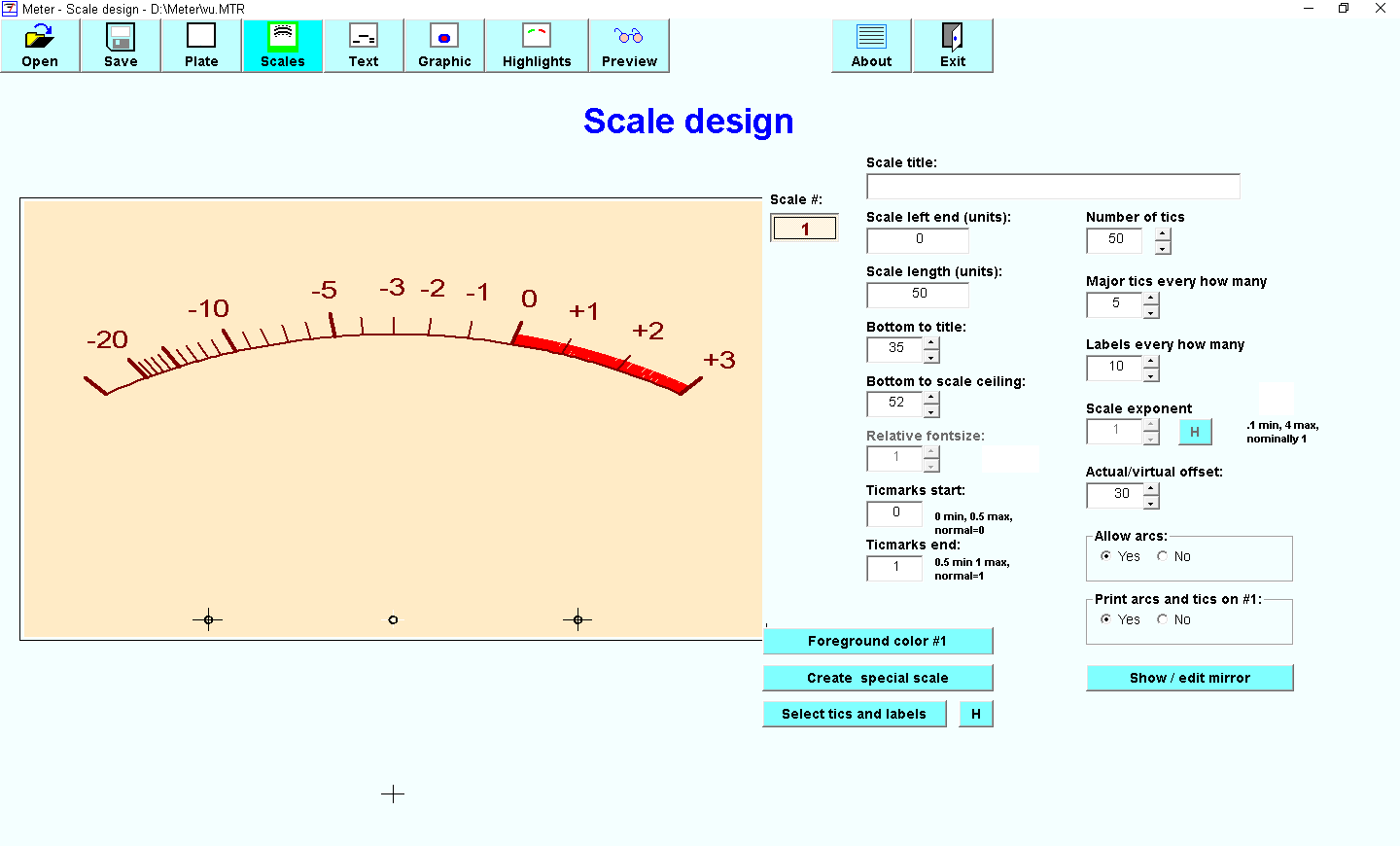The width and height of the screenshot is (1400, 846).
Task: Click the Select tics and labels button
Action: coord(854,714)
